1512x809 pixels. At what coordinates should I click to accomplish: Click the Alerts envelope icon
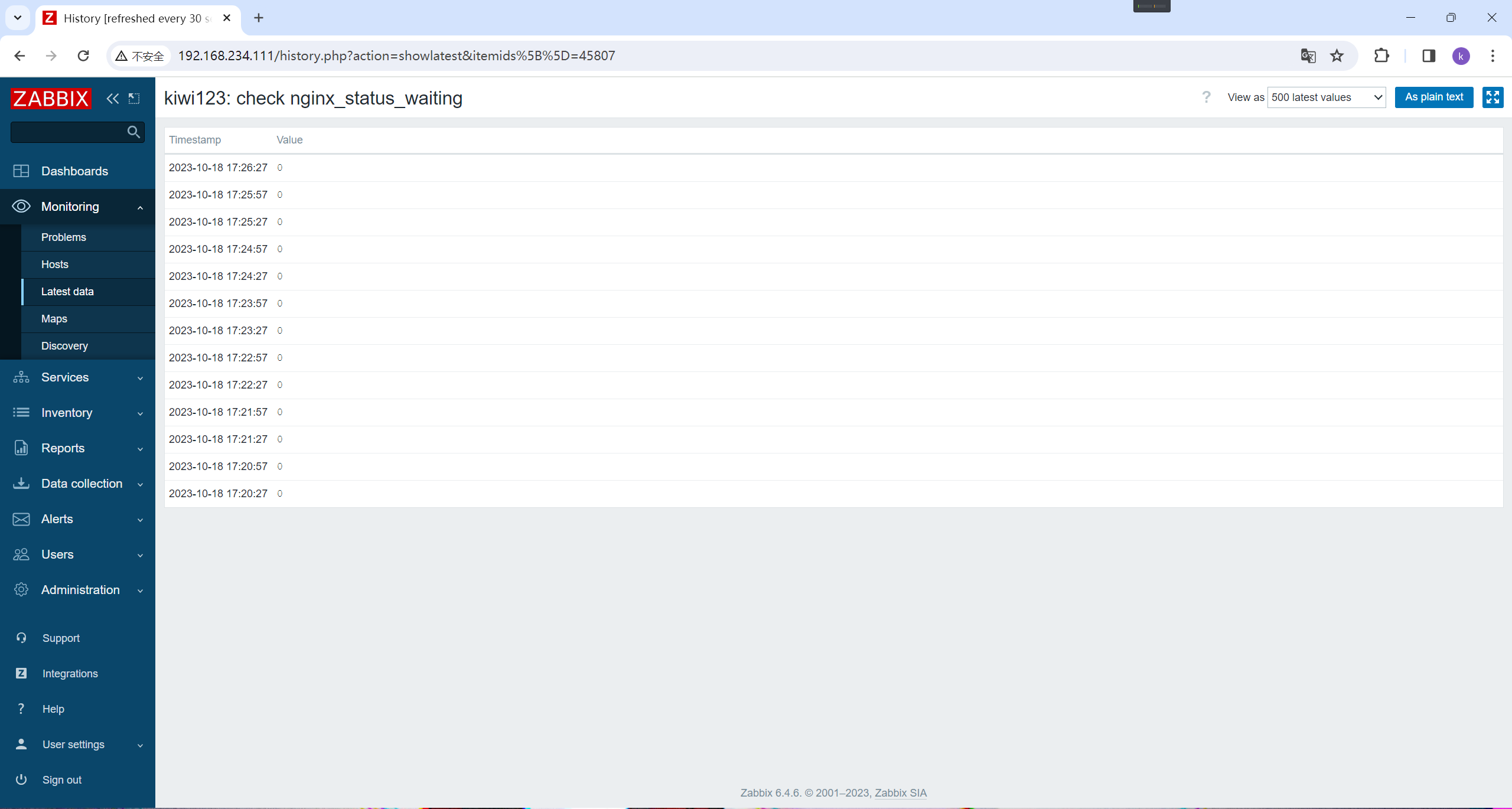tap(21, 519)
